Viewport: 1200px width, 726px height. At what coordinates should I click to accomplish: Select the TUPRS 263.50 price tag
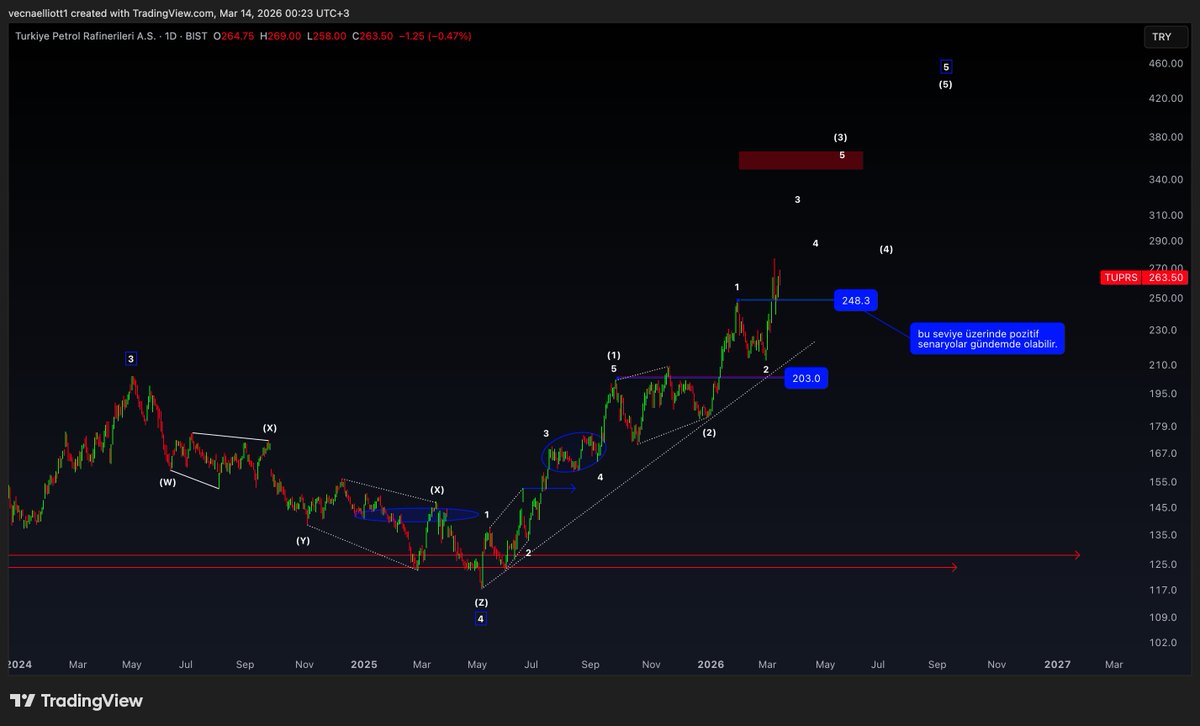pyautogui.click(x=1144, y=277)
